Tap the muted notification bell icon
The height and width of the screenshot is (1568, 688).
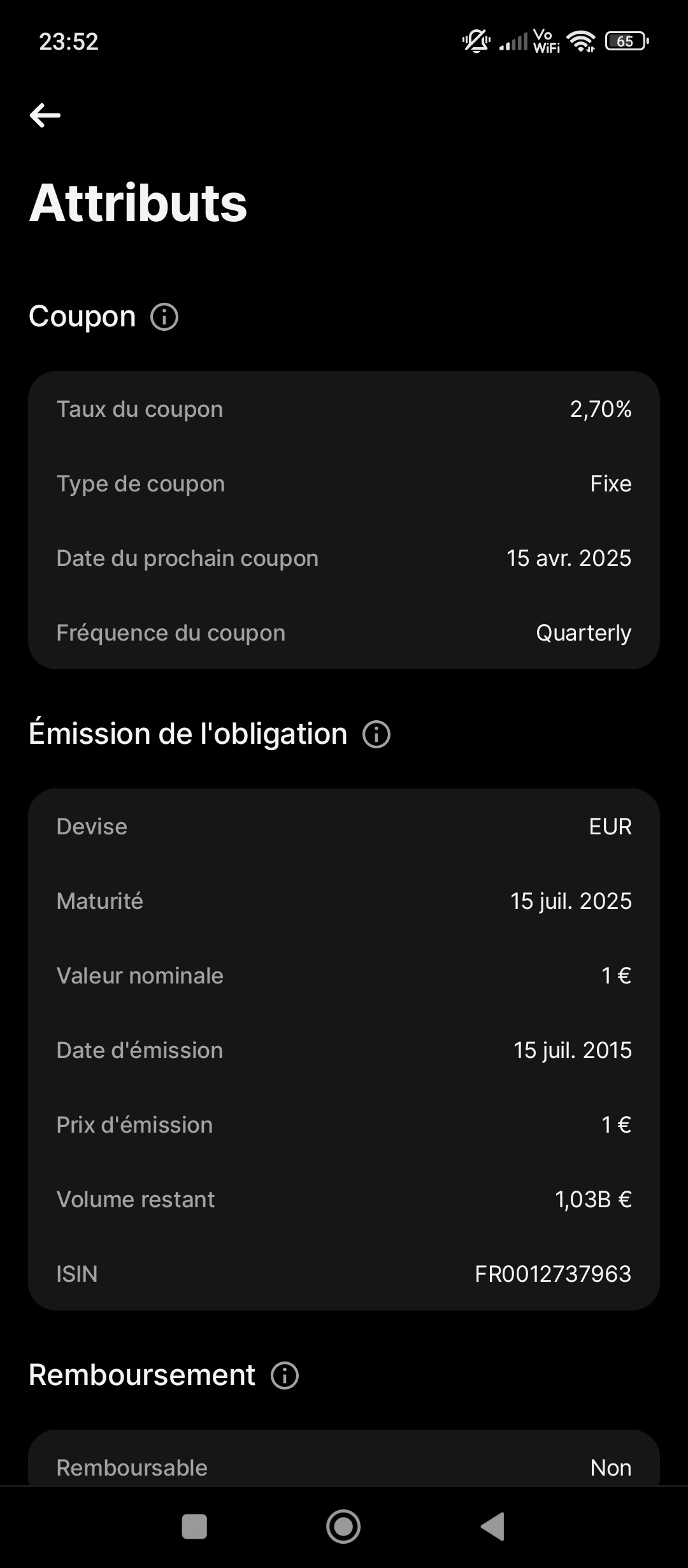pos(476,41)
